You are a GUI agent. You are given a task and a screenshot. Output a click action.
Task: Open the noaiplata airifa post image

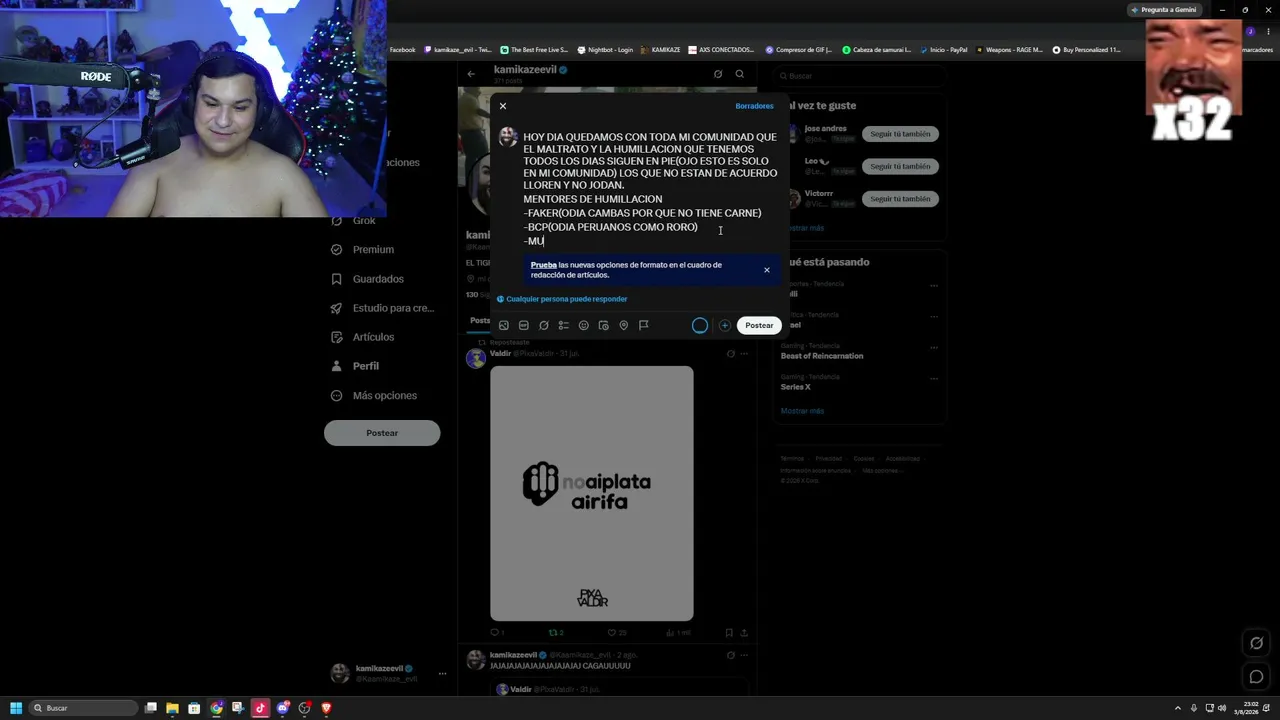click(x=592, y=493)
